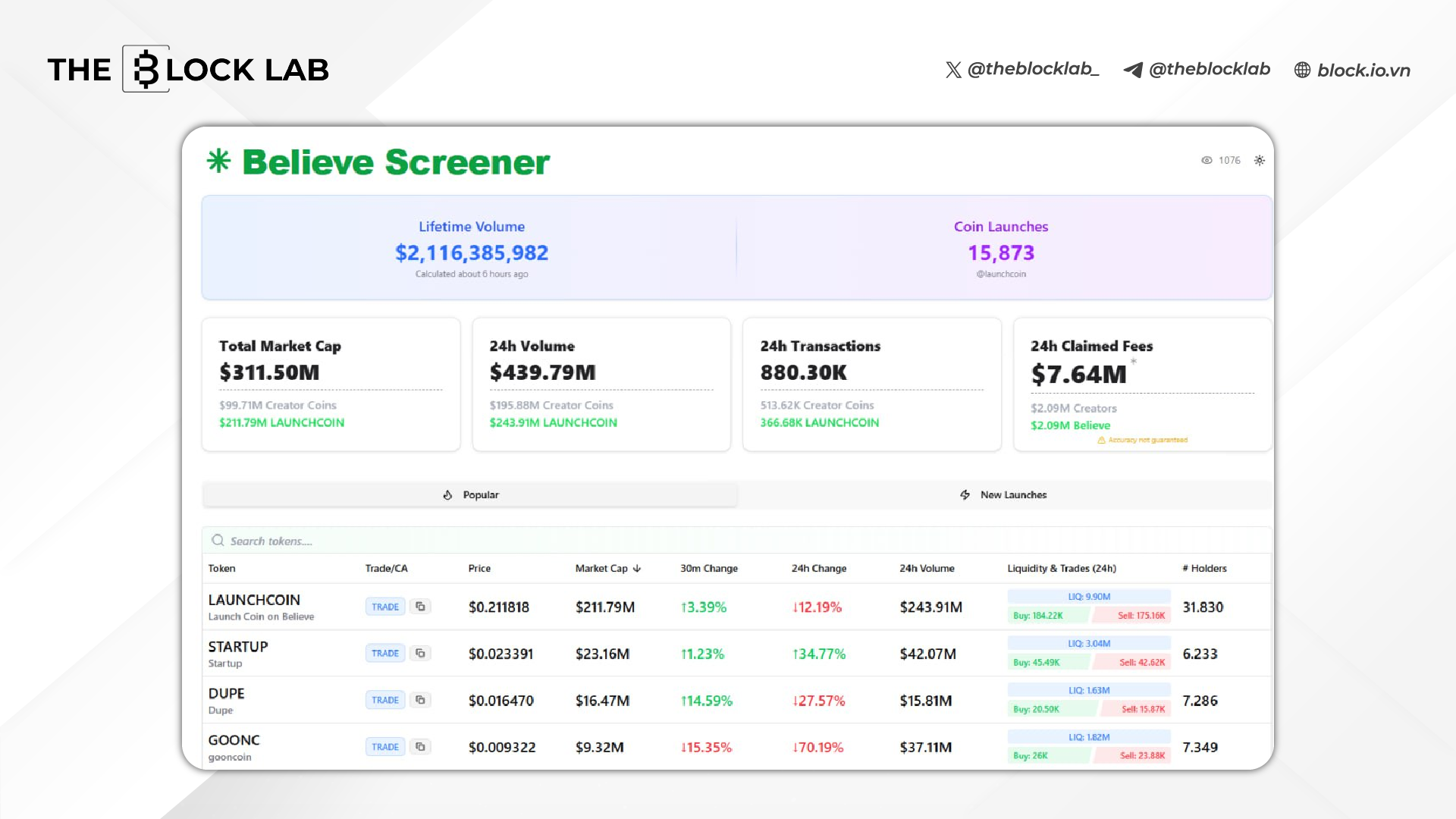Click The Block Lab logo

point(188,69)
